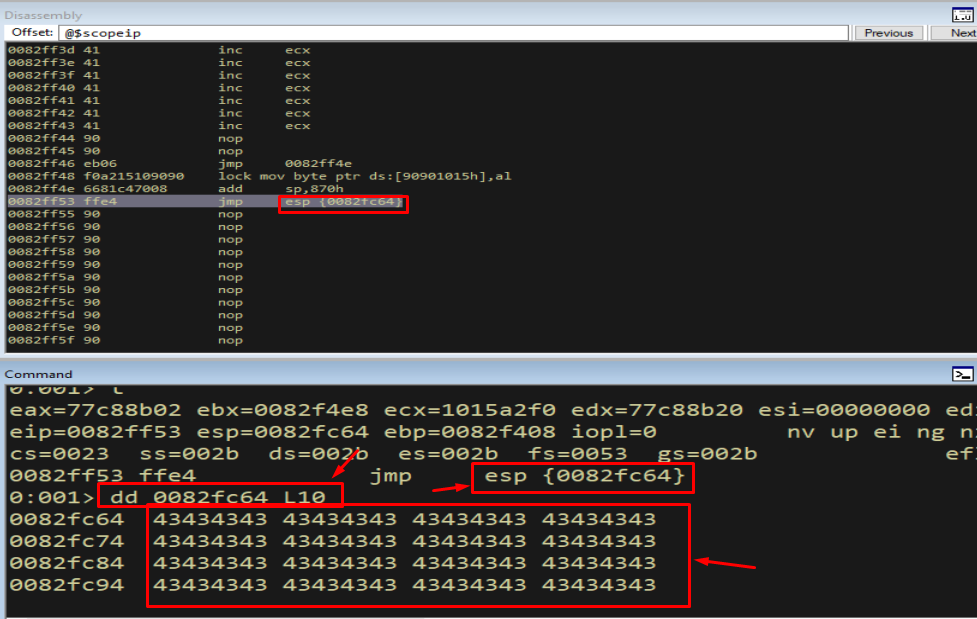The image size is (977, 619).
Task: Click the memory address 0082fc64 in dump
Action: (x=67, y=519)
